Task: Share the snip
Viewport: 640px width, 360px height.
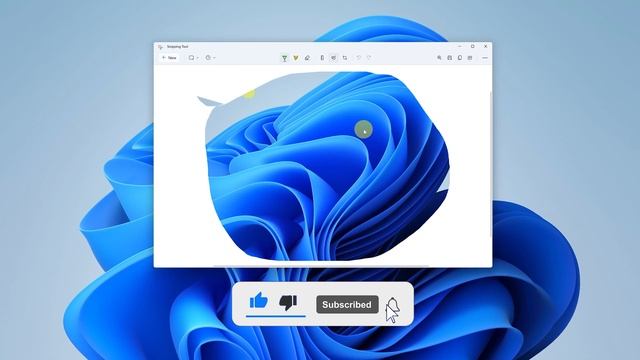Action: coord(470,58)
